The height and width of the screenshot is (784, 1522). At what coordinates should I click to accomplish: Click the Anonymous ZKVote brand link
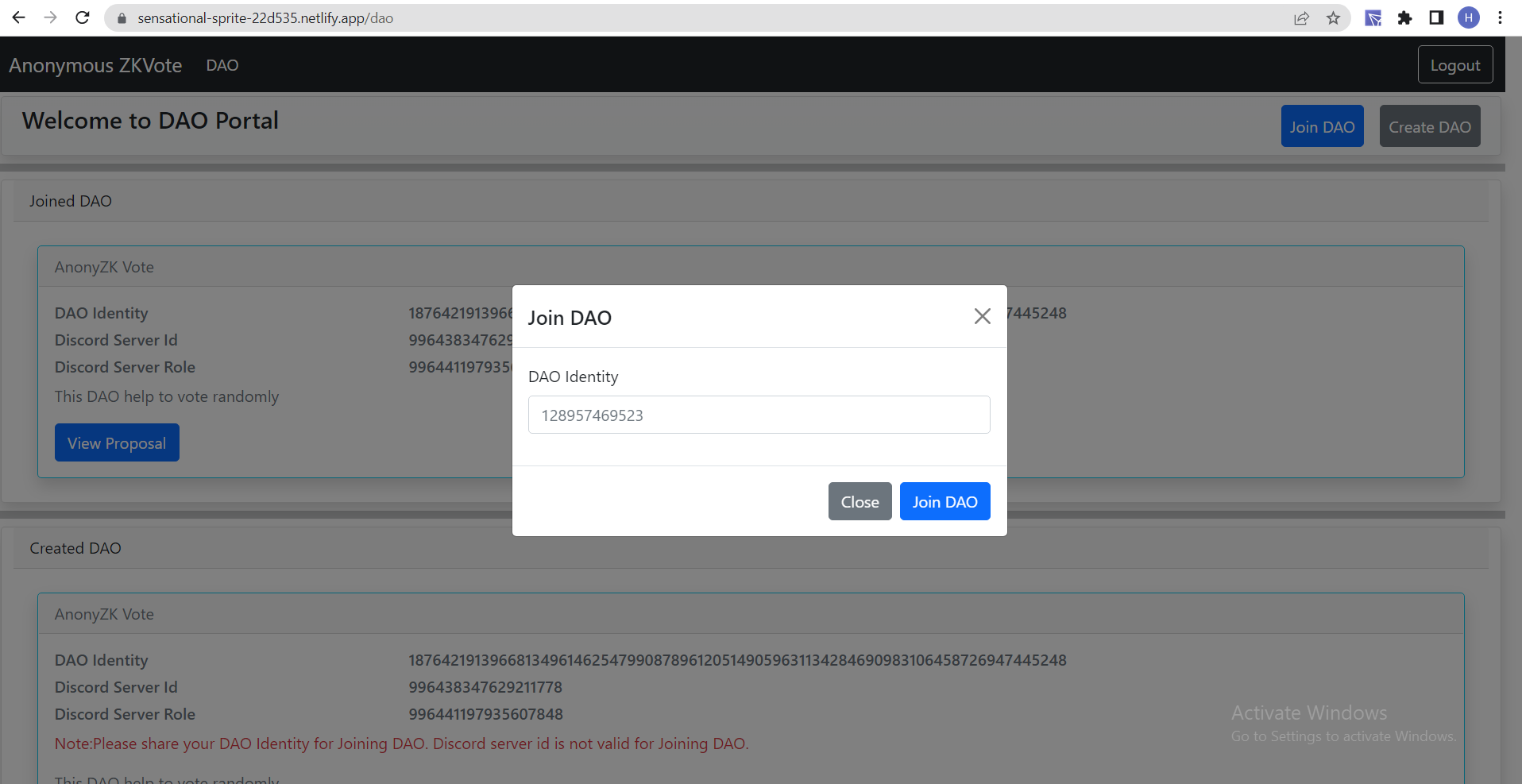[95, 65]
